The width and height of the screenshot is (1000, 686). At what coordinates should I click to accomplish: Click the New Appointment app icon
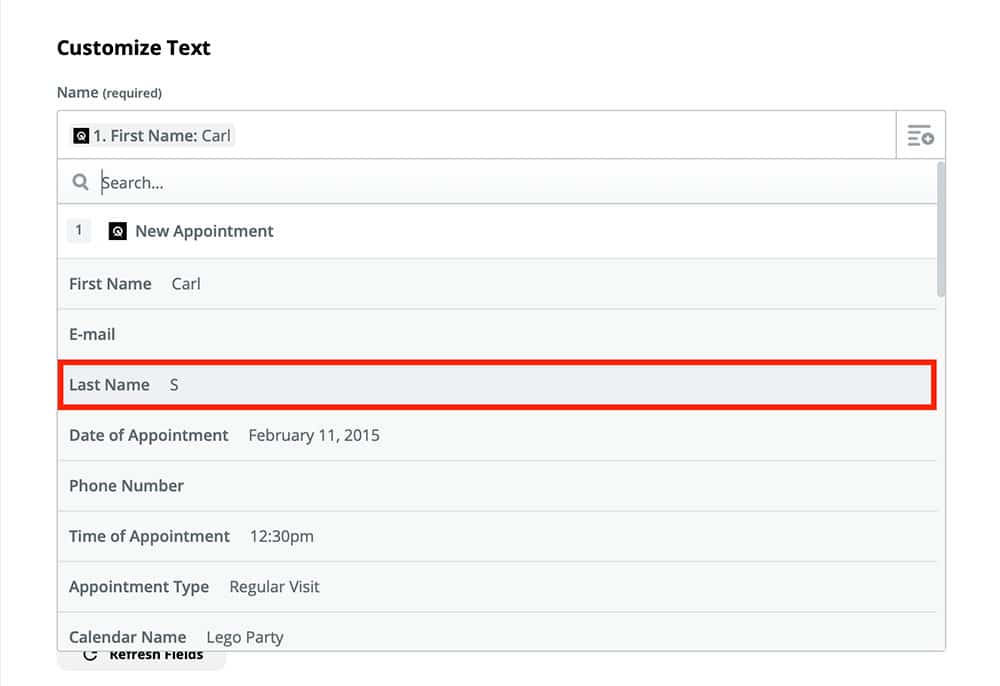click(117, 231)
